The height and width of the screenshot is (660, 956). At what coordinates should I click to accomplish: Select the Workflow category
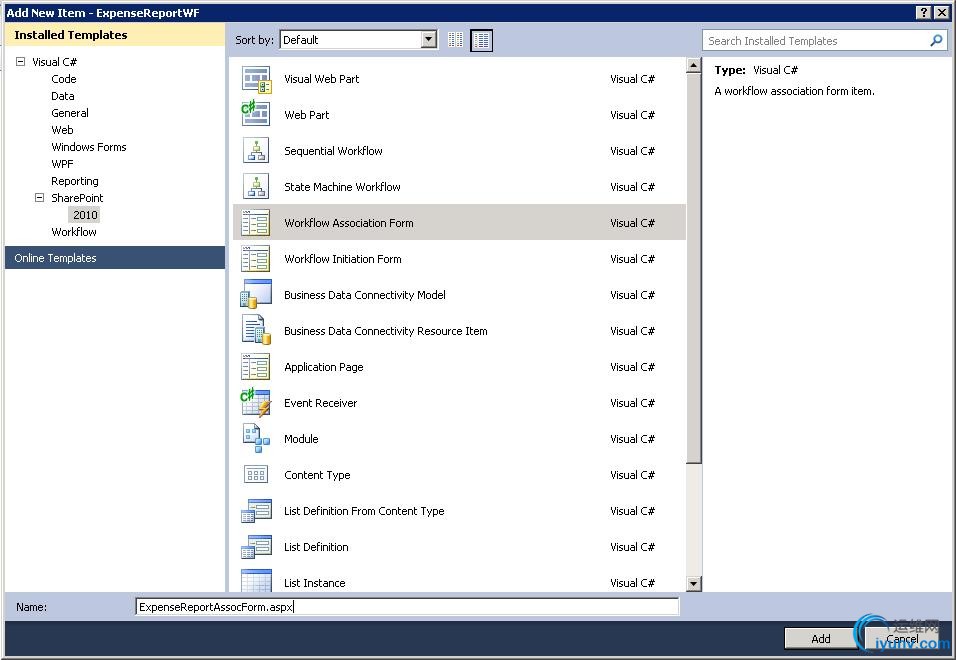pyautogui.click(x=74, y=232)
